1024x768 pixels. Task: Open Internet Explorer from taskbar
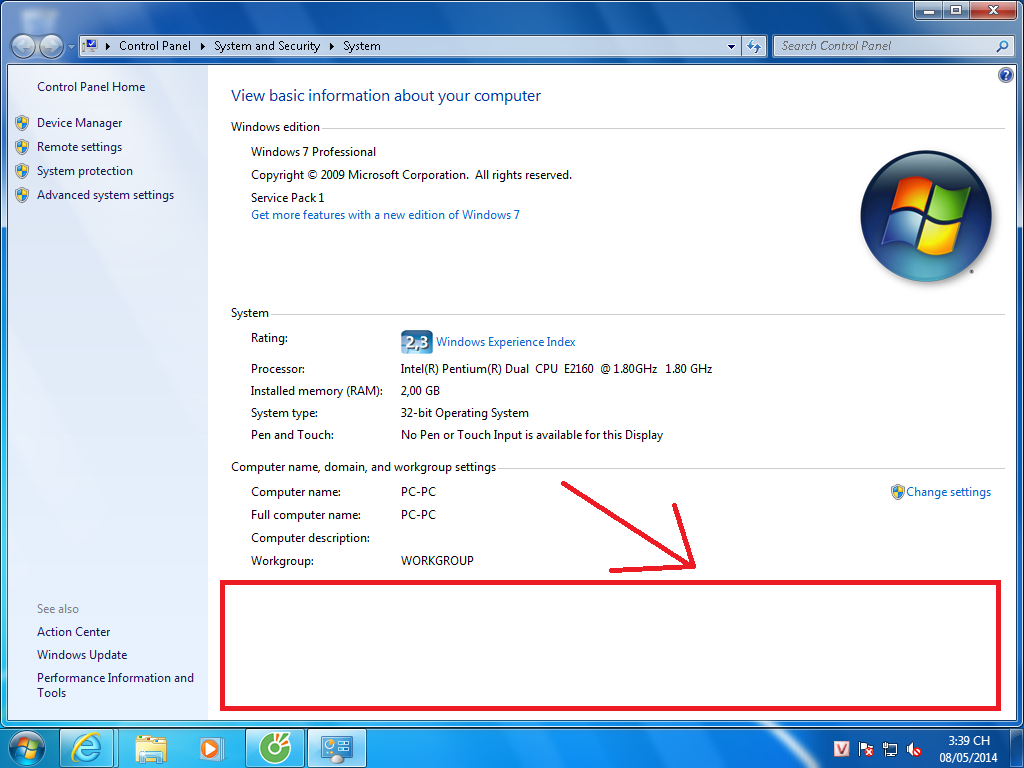point(87,748)
